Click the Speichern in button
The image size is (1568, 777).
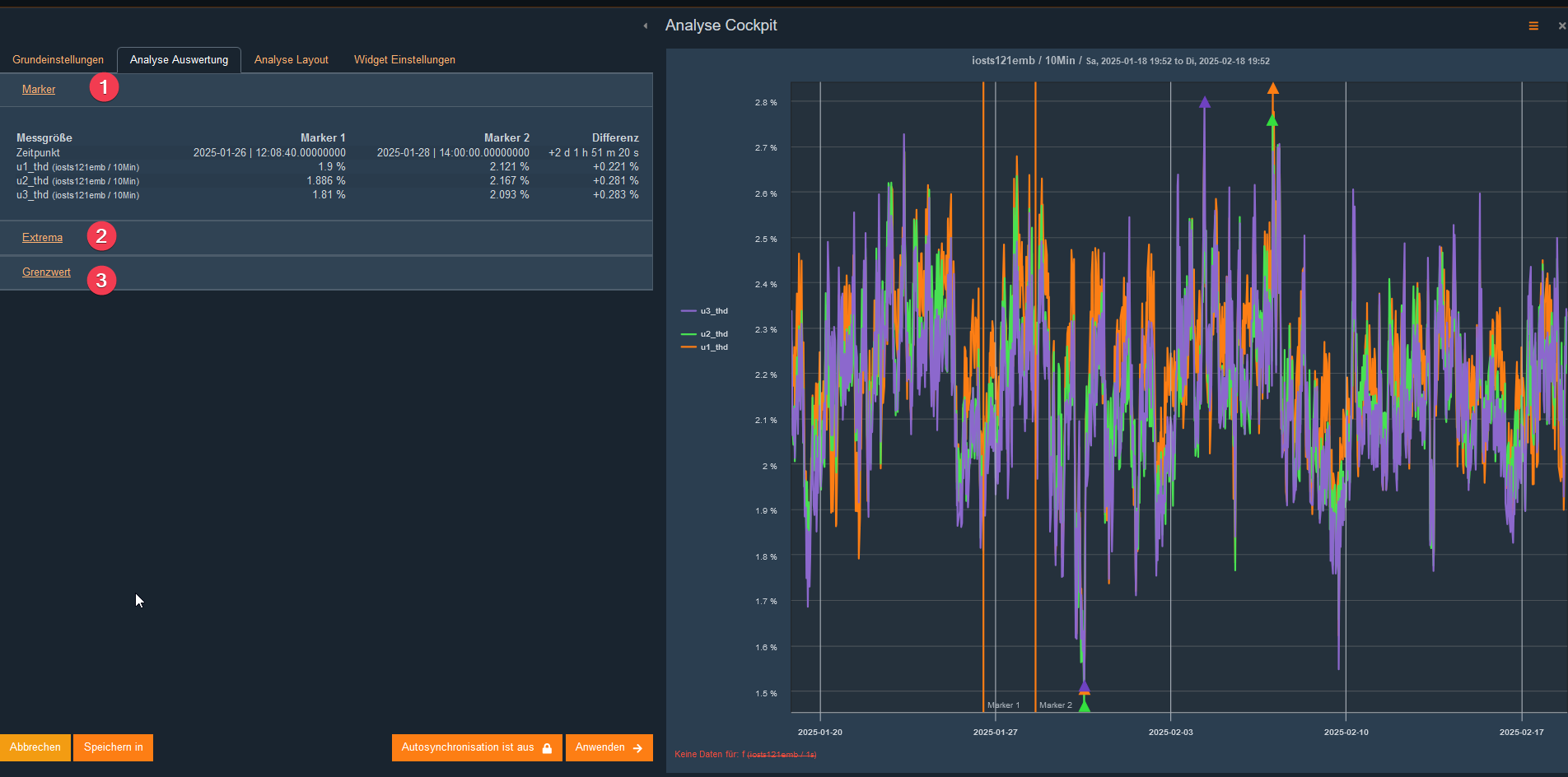tap(113, 747)
